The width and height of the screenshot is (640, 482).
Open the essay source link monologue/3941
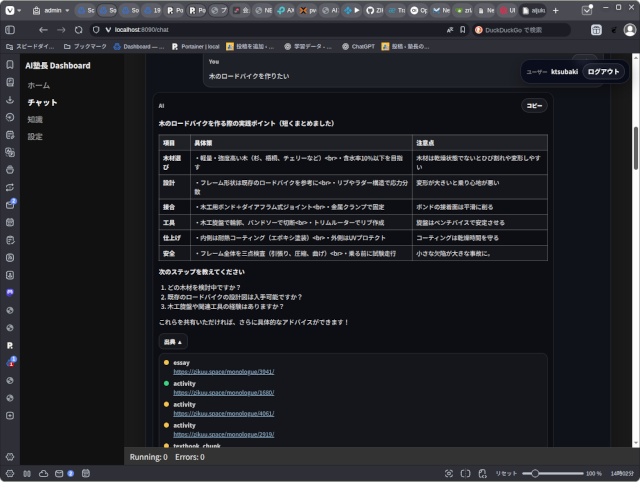pyautogui.click(x=209, y=371)
